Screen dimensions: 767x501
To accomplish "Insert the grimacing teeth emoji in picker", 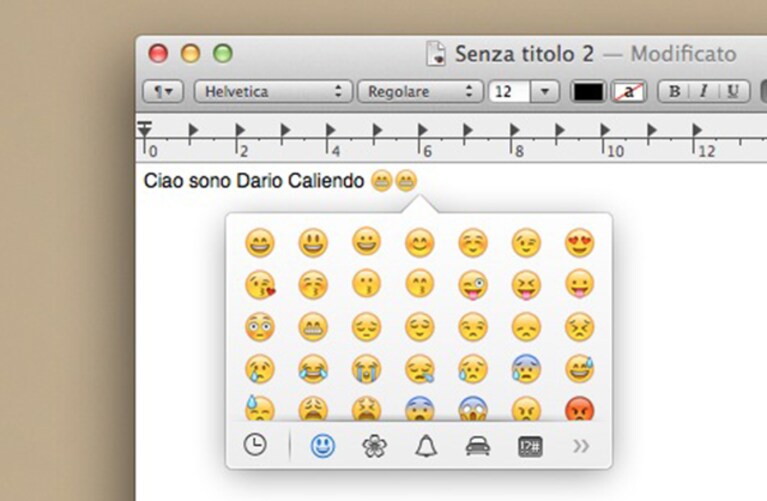I will (313, 327).
